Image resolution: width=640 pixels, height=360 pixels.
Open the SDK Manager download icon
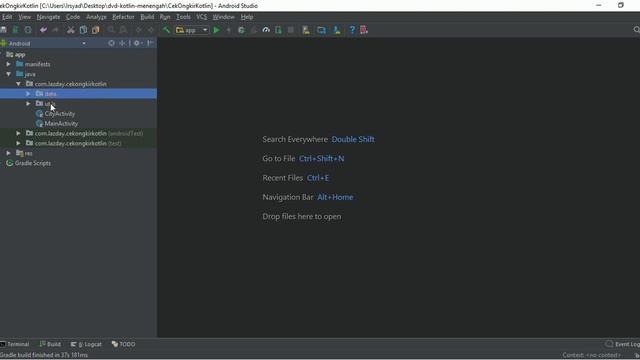[337, 30]
